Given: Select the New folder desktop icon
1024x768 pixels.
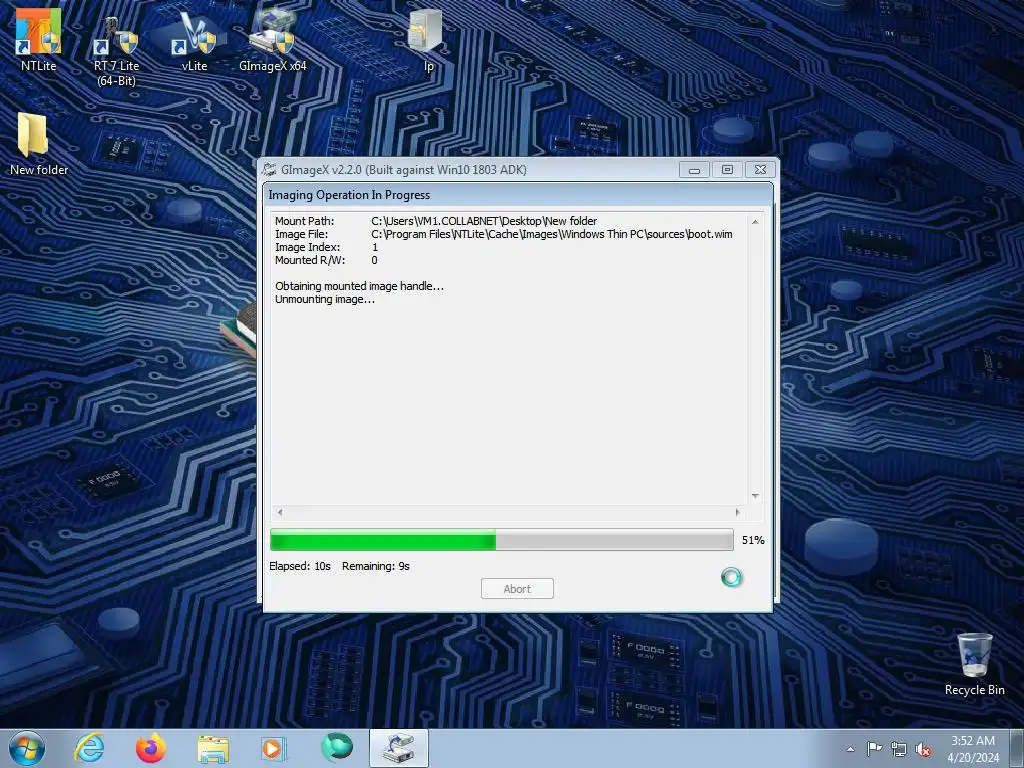Looking at the screenshot, I should click(39, 144).
